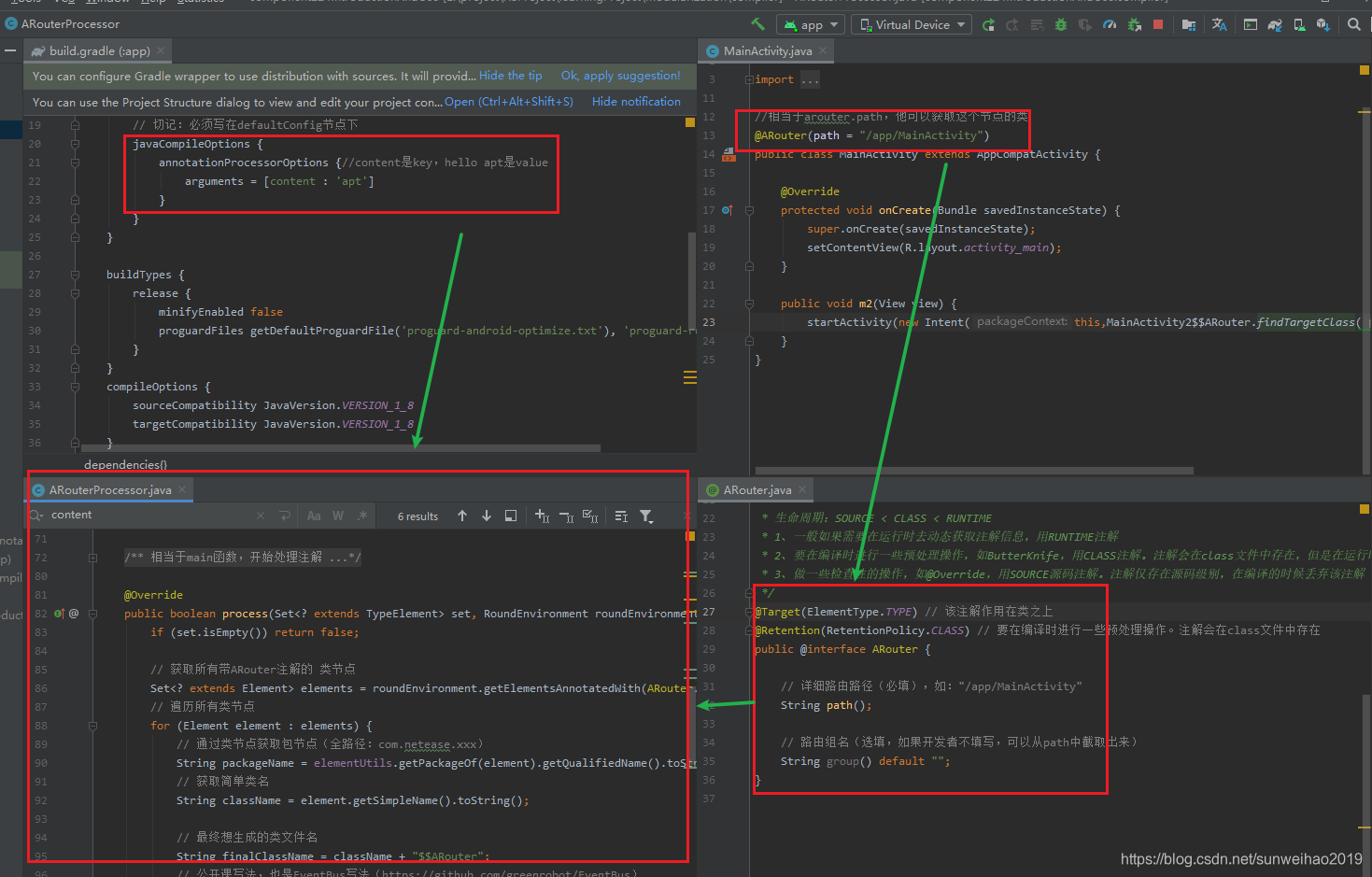Viewport: 1372px width, 877px height.
Task: Click yellow warning marker atop MainActivity stripe
Action: coord(1365,70)
